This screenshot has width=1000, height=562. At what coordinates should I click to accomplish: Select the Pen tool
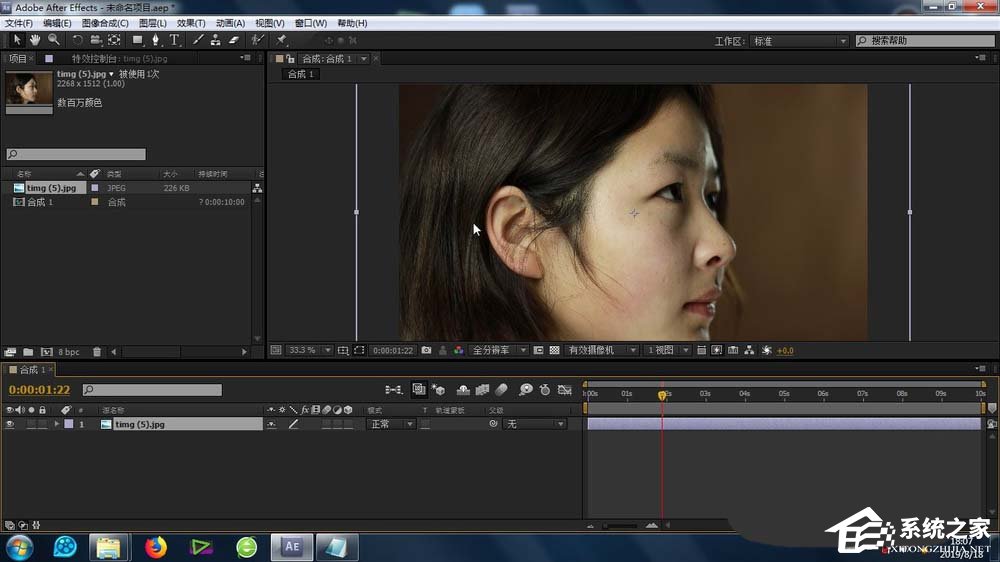155,40
